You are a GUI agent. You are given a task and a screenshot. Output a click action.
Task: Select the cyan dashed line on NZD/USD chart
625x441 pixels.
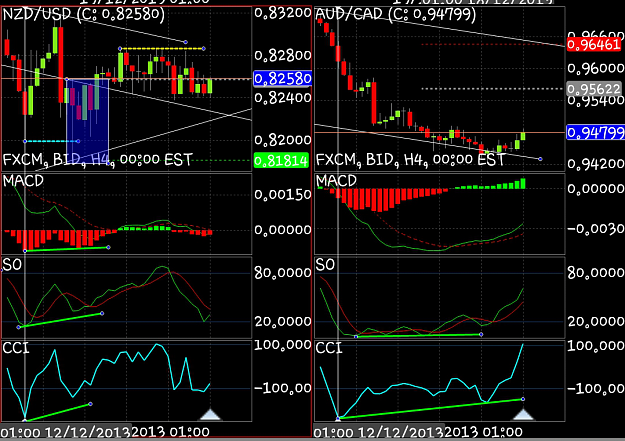(51, 141)
